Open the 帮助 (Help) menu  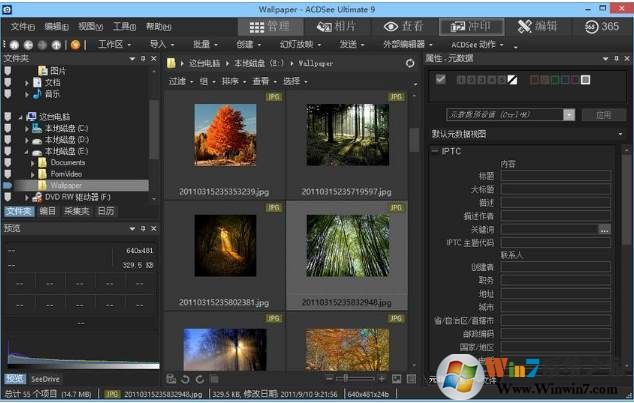pyautogui.click(x=158, y=27)
